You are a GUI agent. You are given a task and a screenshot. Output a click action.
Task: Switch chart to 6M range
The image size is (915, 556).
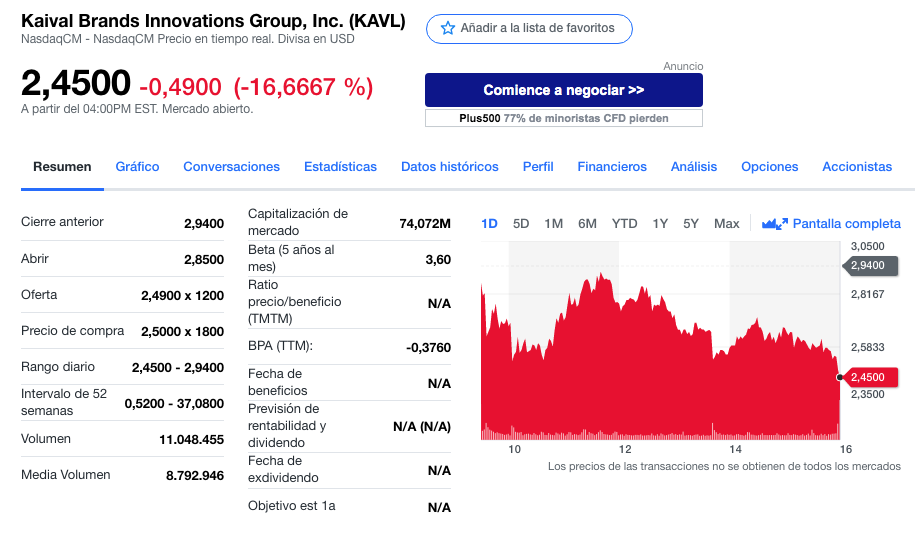pos(587,223)
